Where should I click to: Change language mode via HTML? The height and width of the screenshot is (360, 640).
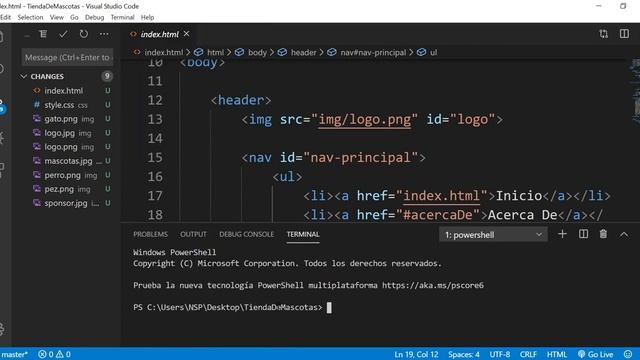pos(557,354)
